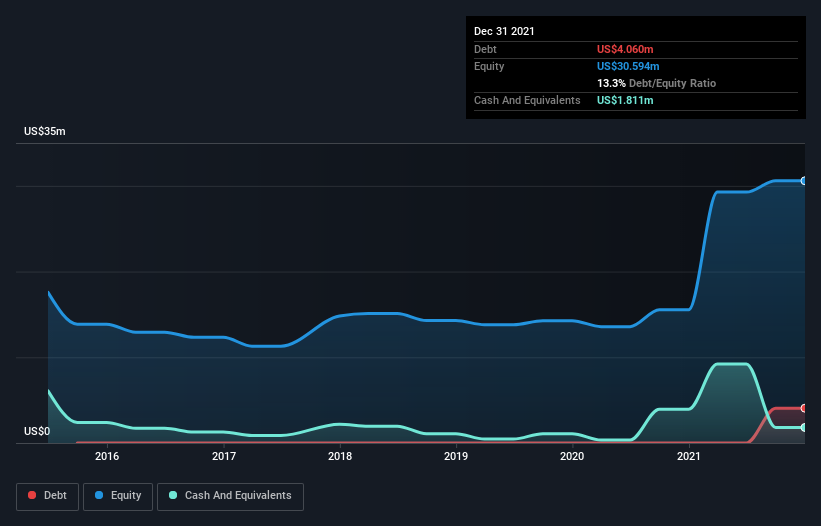Click the Debt label in tooltip
821x526 pixels.
[x=485, y=49]
